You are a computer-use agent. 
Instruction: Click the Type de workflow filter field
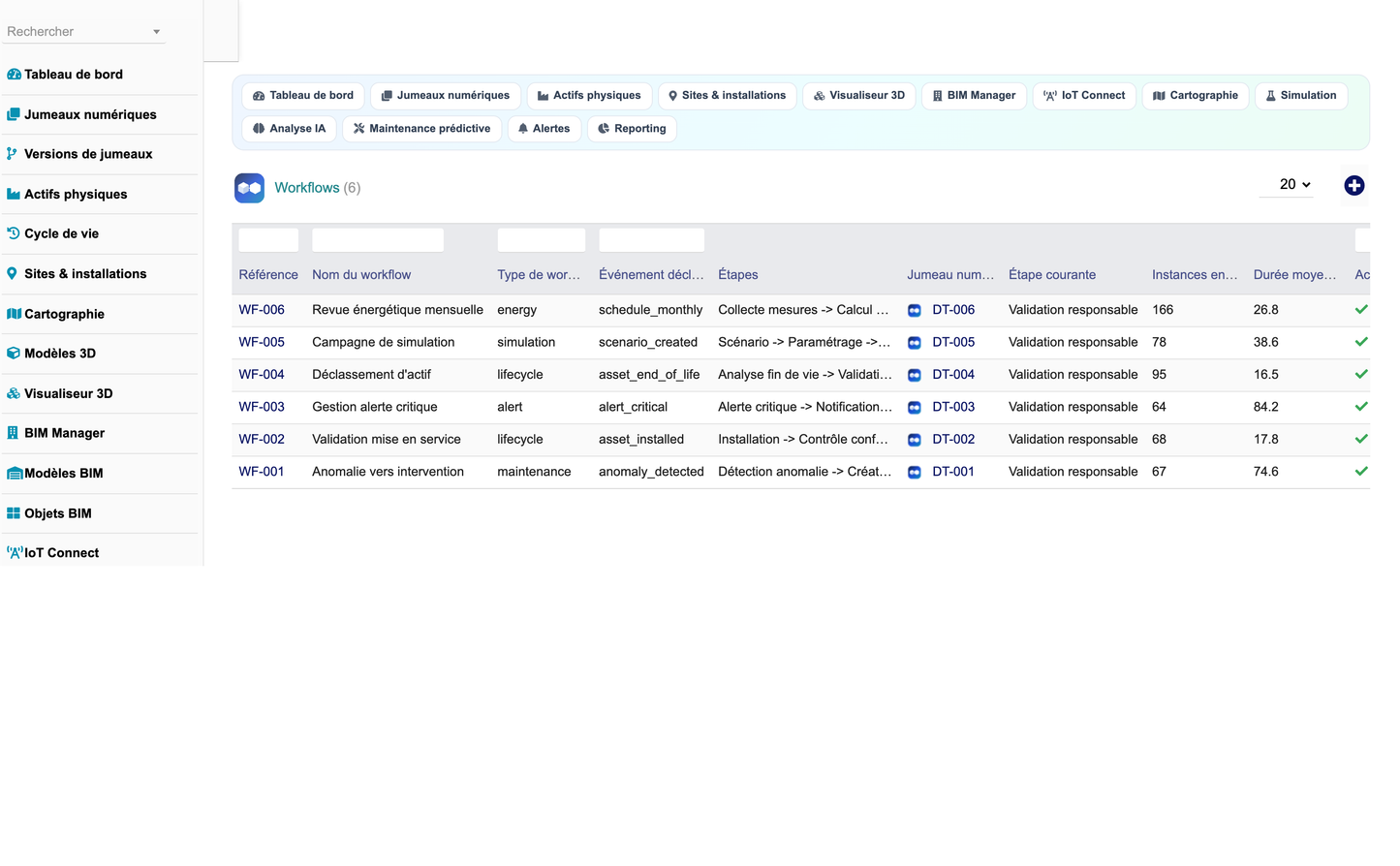tap(541, 240)
